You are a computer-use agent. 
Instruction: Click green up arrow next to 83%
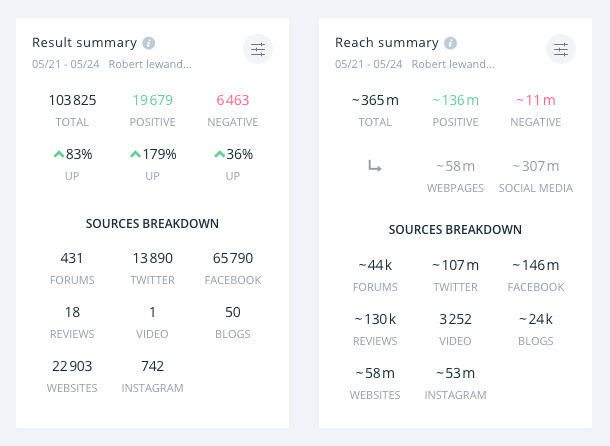59,154
